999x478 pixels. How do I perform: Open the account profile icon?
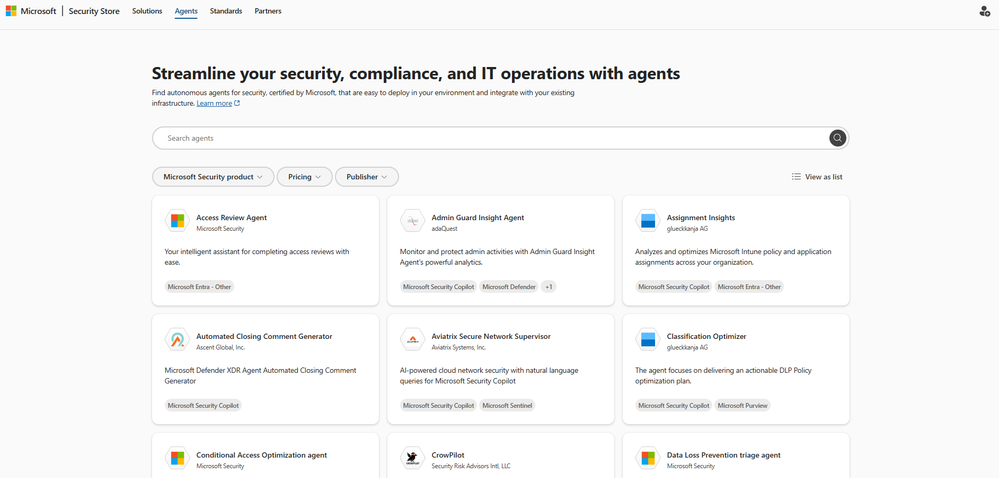pyautogui.click(x=984, y=11)
